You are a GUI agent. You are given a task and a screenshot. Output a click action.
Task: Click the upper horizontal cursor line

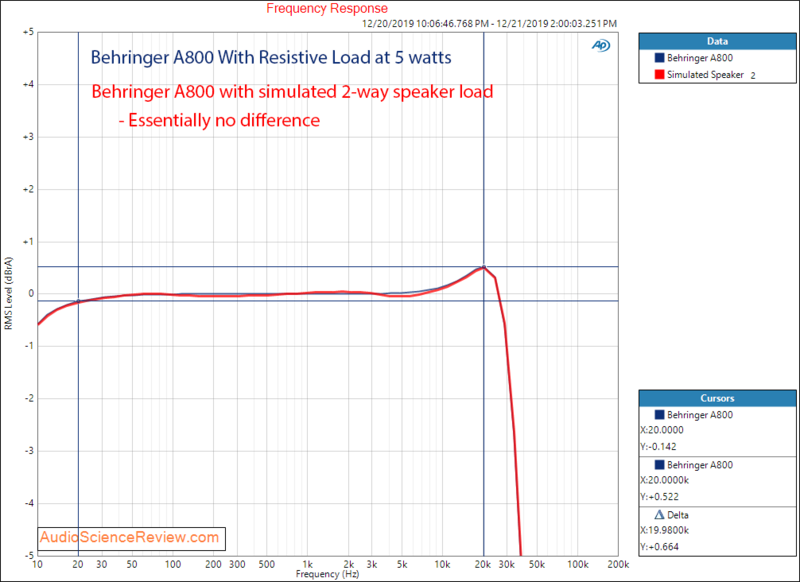[300, 267]
